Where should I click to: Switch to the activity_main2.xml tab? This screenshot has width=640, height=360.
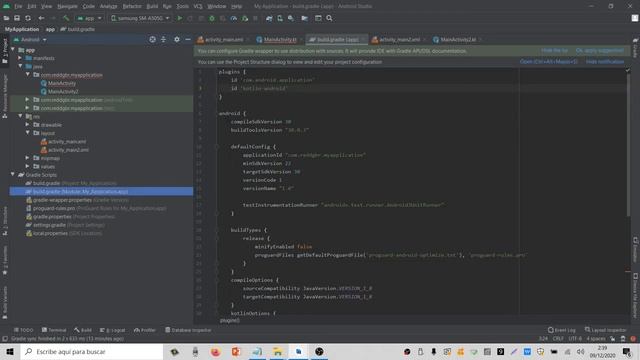(x=399, y=40)
